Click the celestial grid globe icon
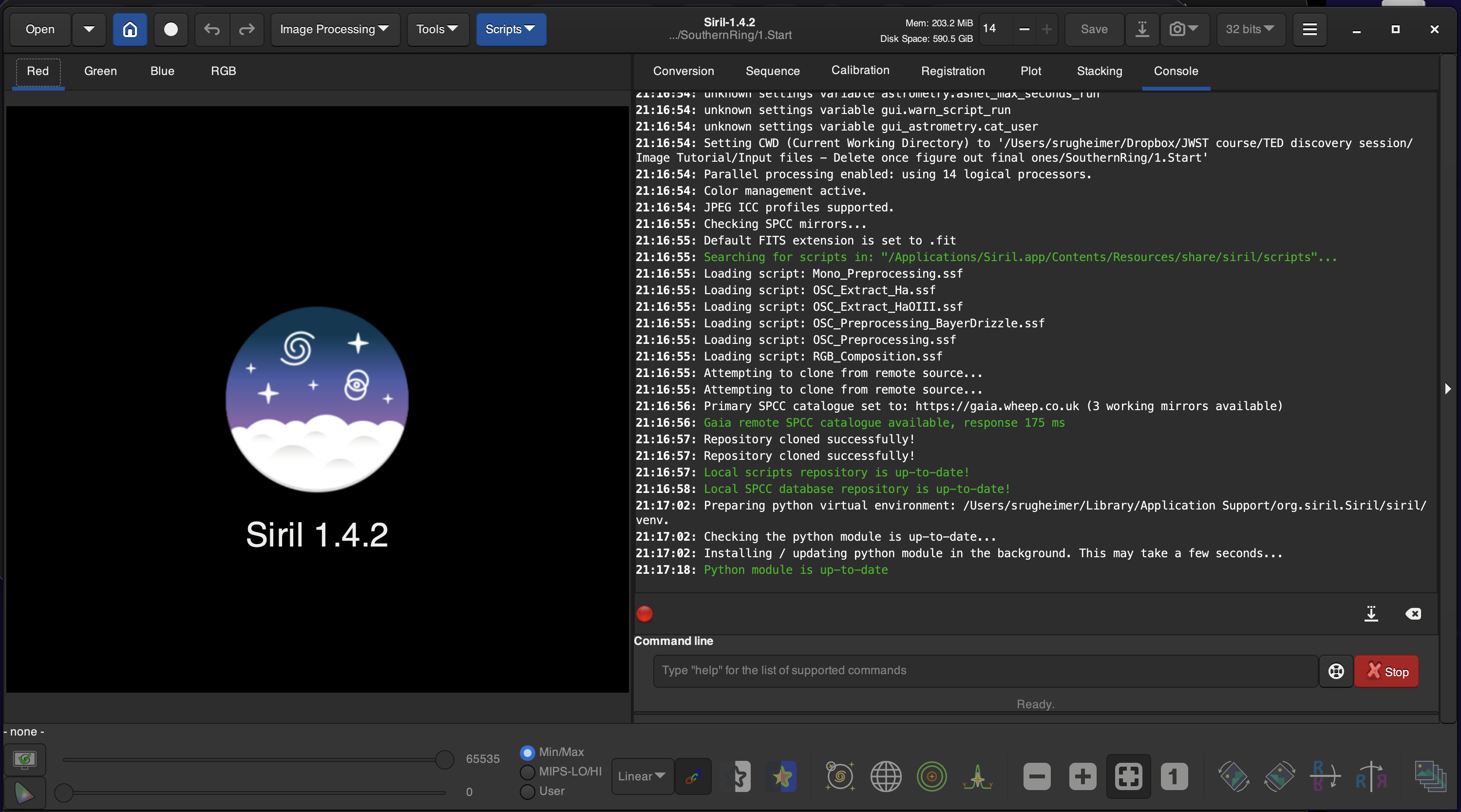 coord(885,776)
